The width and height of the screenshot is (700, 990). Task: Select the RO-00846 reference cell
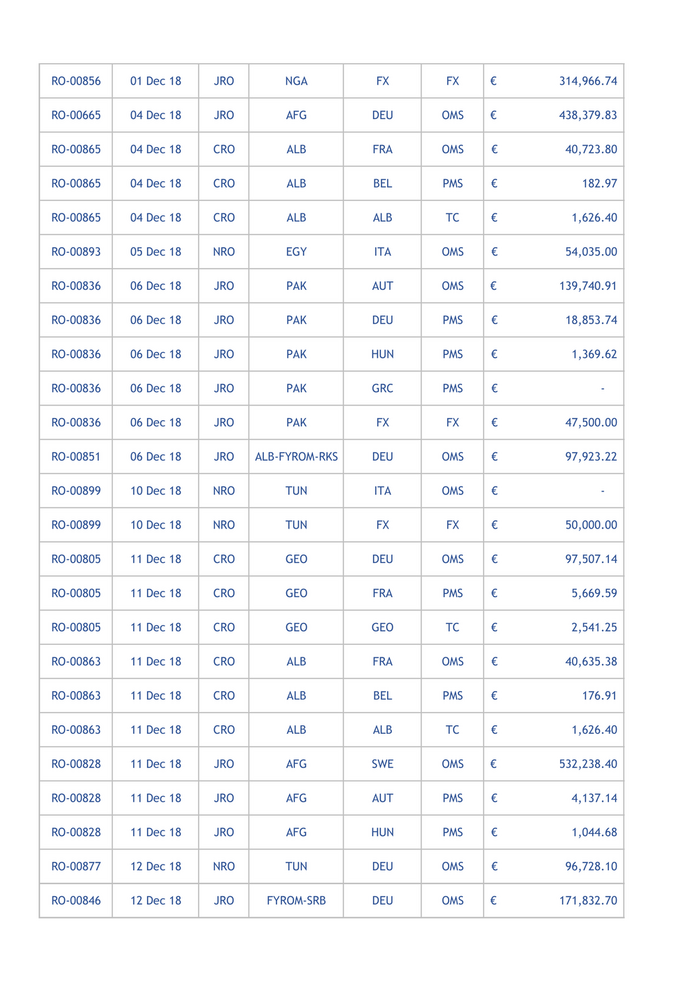click(x=76, y=900)
